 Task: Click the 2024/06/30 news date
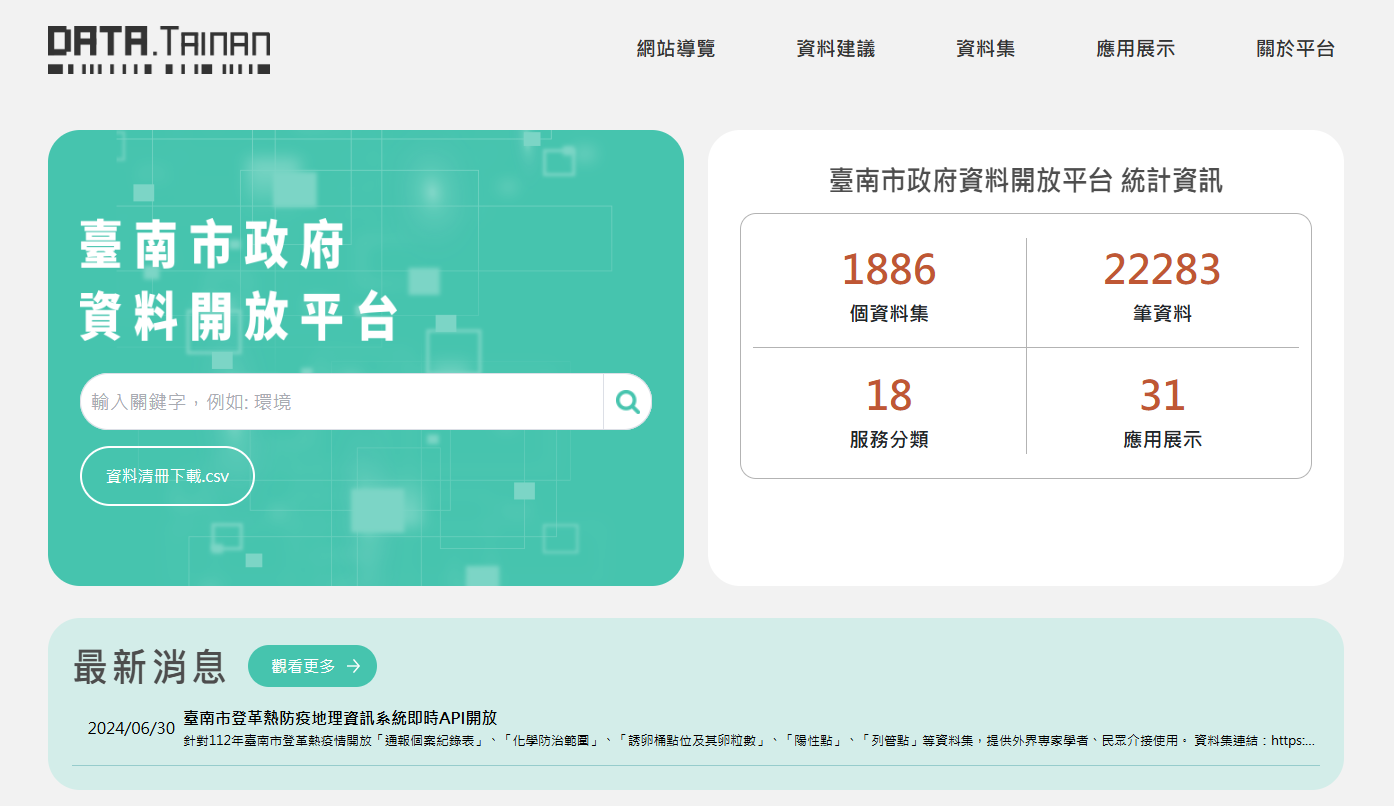tap(131, 728)
